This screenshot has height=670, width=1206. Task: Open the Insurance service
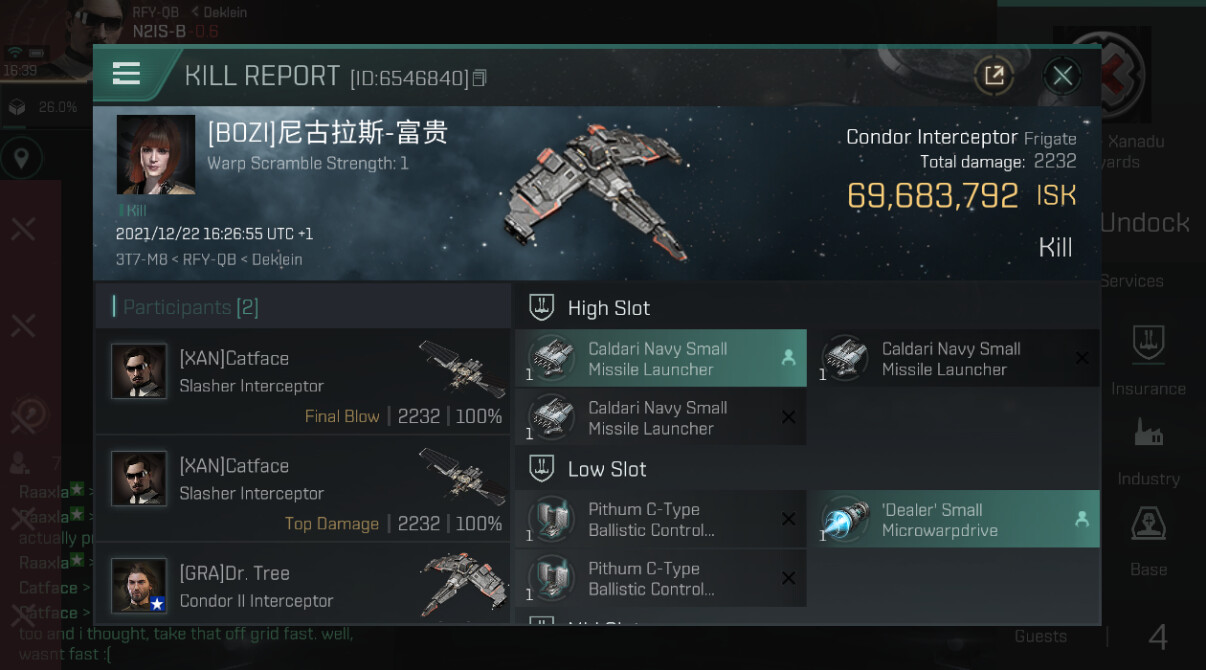pos(1148,360)
